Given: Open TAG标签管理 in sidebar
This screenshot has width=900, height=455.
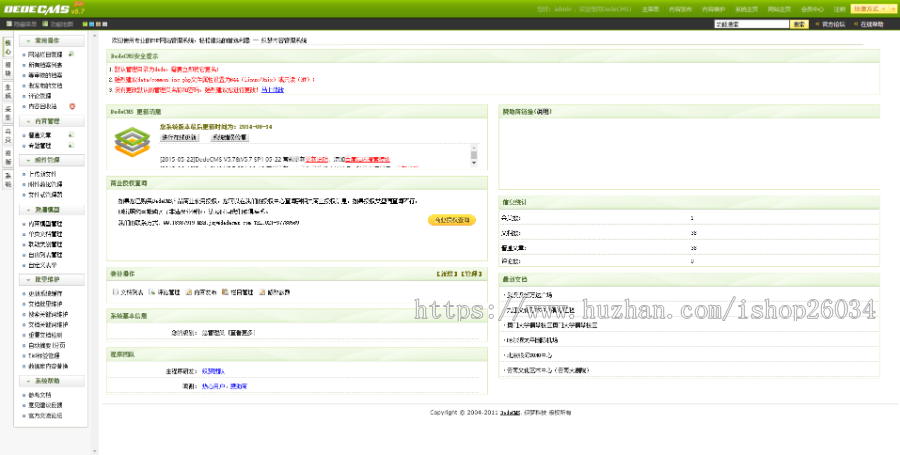Looking at the screenshot, I should coord(44,356).
